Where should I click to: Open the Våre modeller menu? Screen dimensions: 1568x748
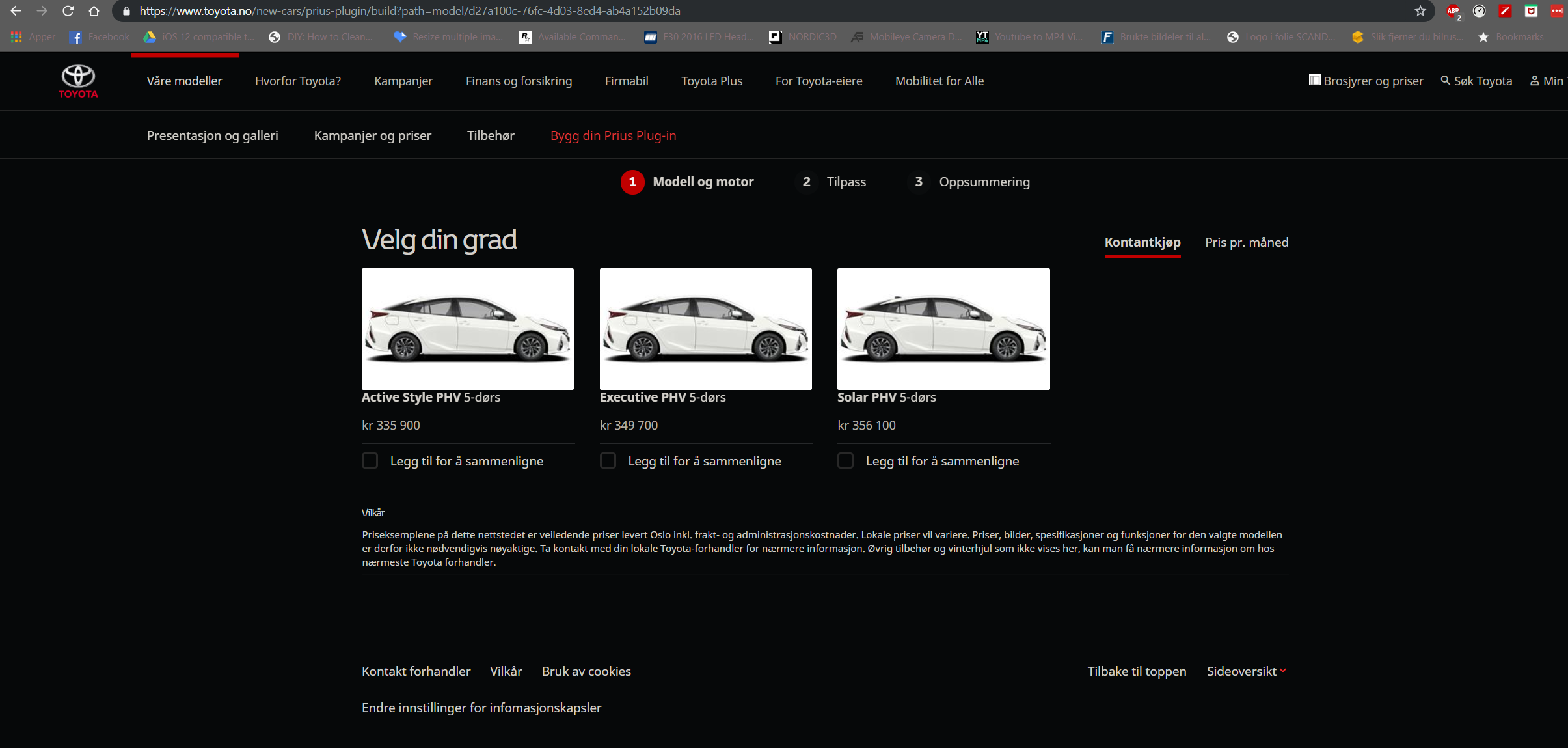pos(184,81)
